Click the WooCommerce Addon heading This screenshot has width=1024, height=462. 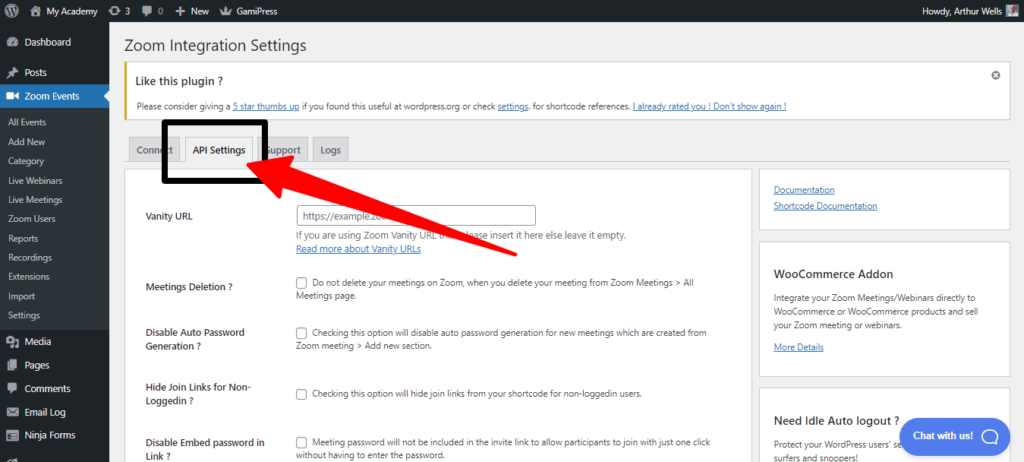coord(833,274)
